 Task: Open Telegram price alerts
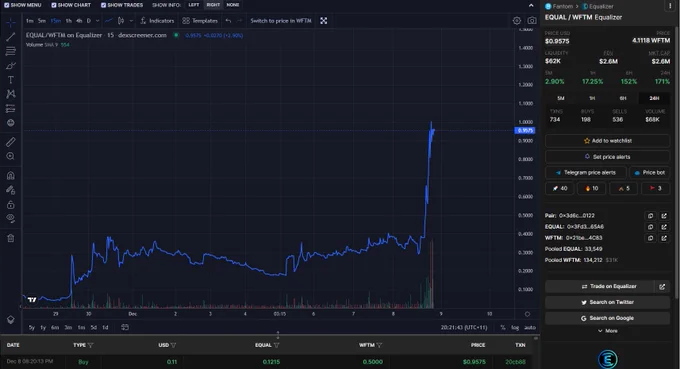coord(585,173)
